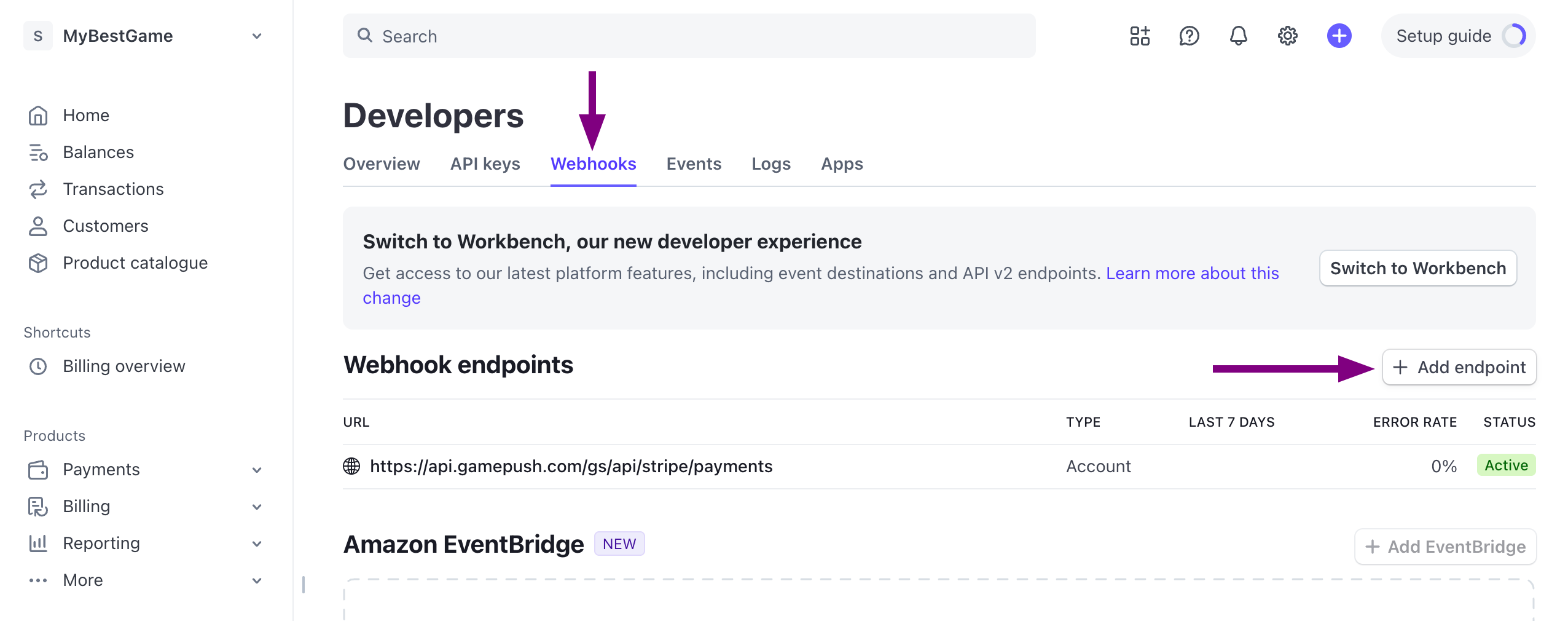Click the Customers person icon
Image resolution: width=1568 pixels, height=621 pixels.
38,226
